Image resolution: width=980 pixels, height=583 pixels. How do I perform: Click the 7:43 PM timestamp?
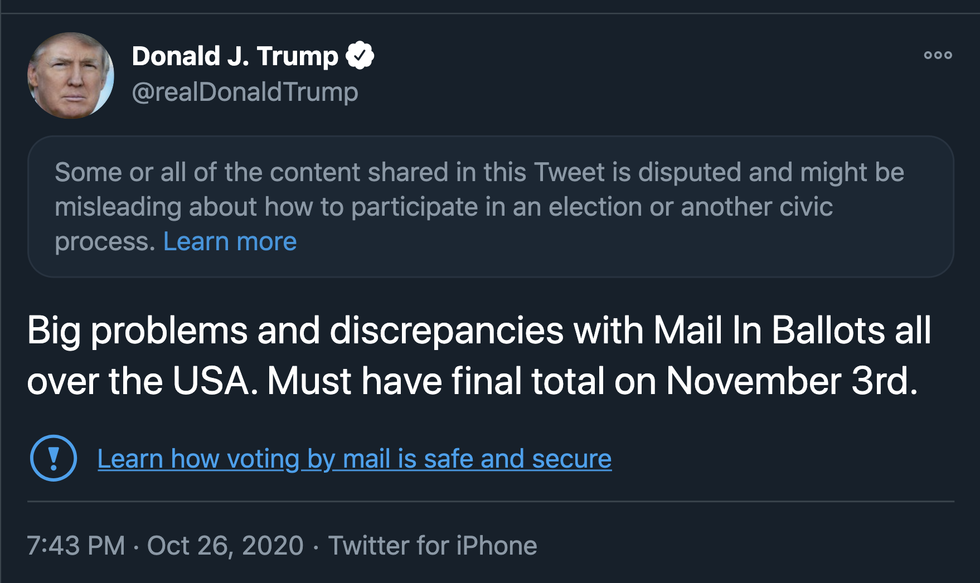(76, 546)
